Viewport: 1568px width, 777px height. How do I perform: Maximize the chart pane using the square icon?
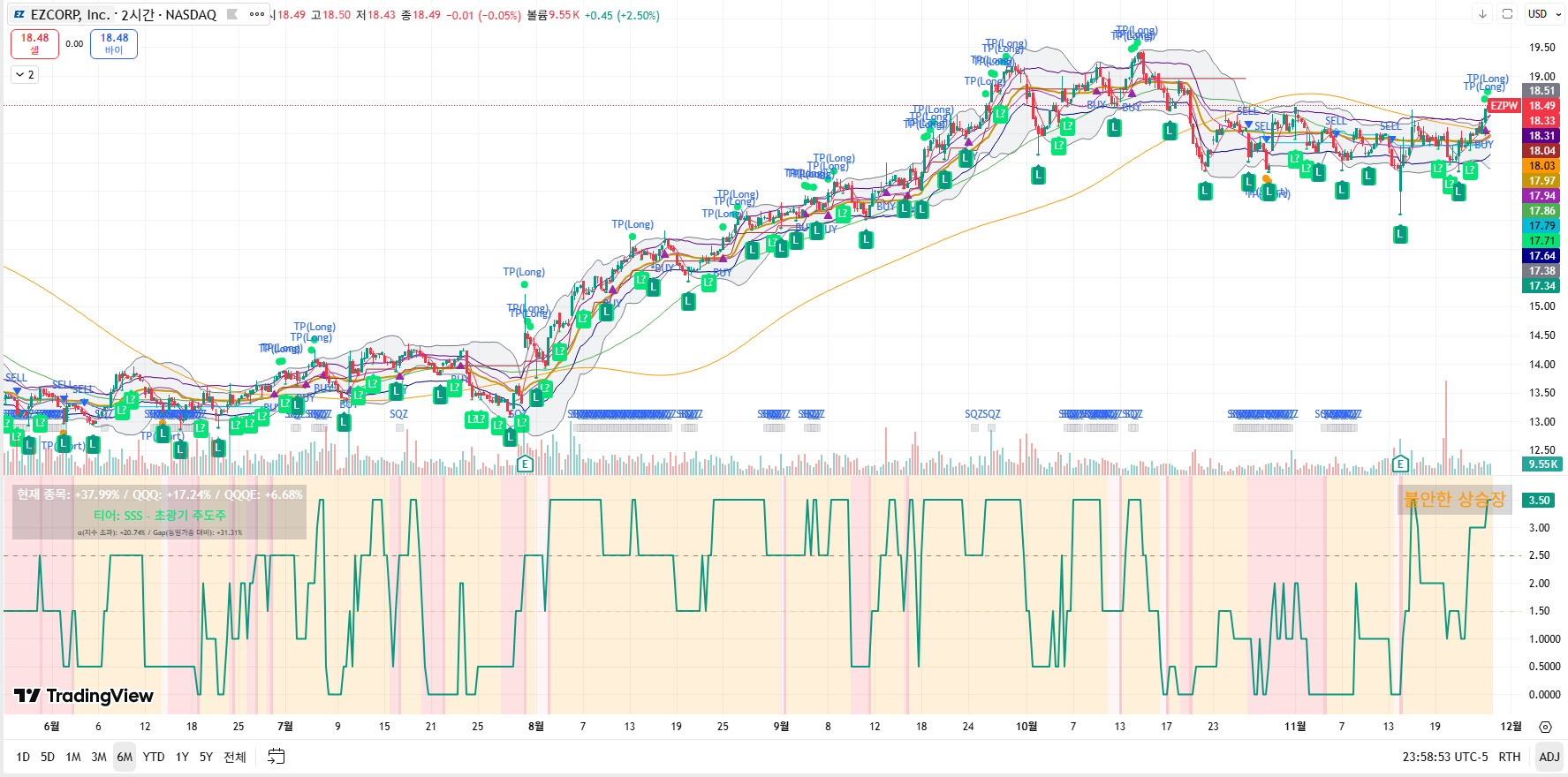tap(1507, 14)
